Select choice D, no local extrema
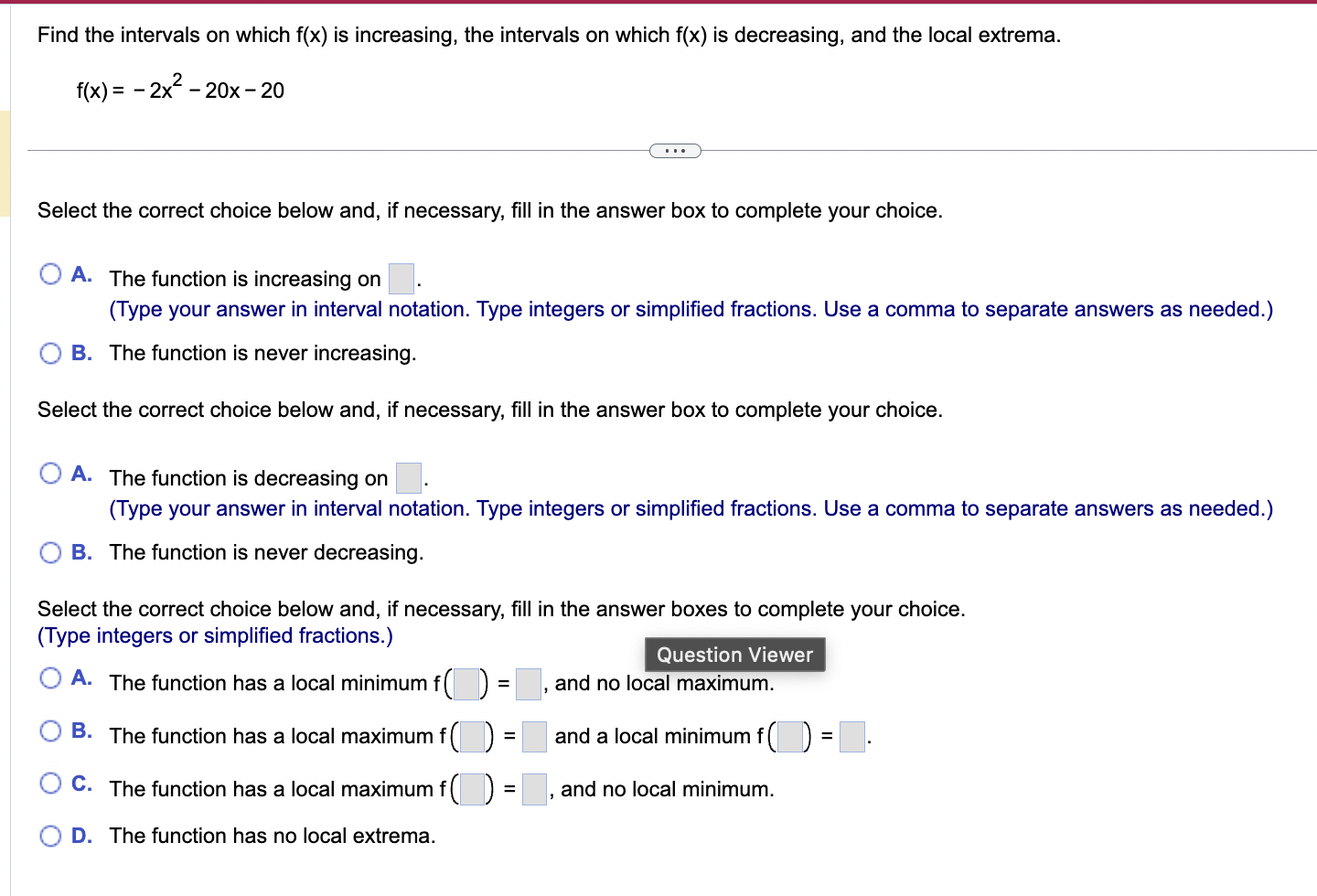This screenshot has width=1317, height=896. click(x=50, y=835)
